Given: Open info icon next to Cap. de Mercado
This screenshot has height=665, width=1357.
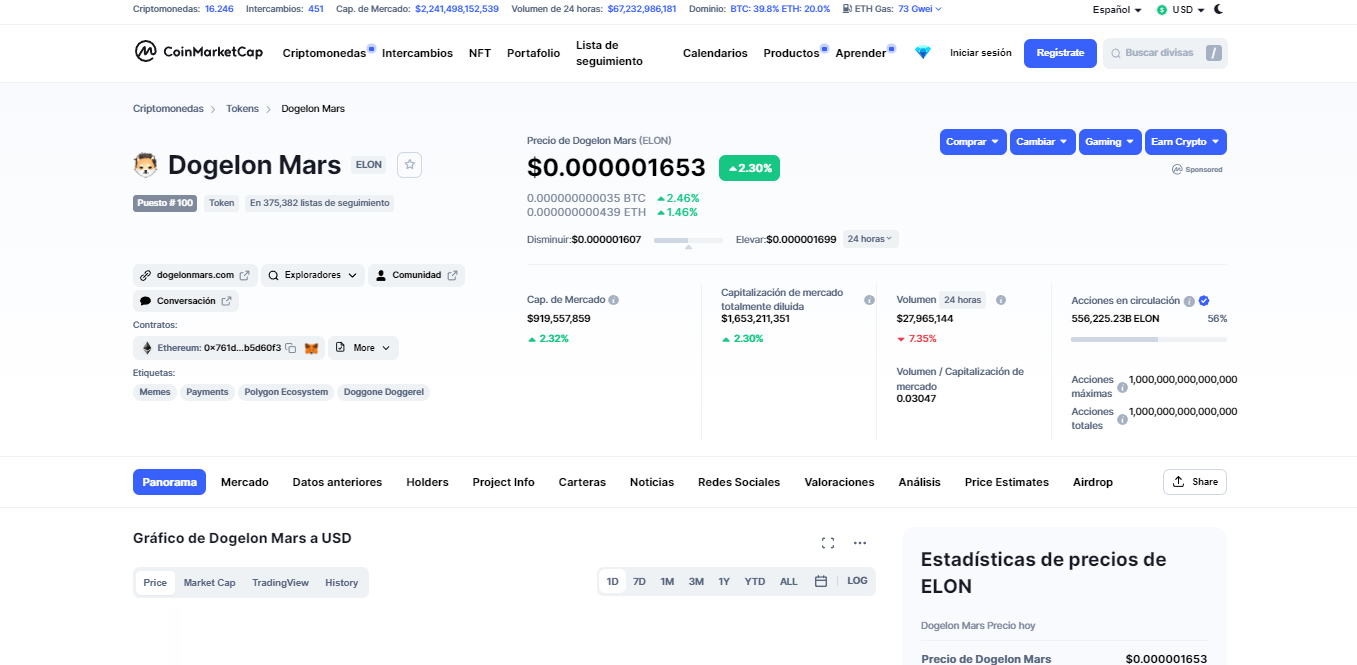Looking at the screenshot, I should (x=614, y=300).
